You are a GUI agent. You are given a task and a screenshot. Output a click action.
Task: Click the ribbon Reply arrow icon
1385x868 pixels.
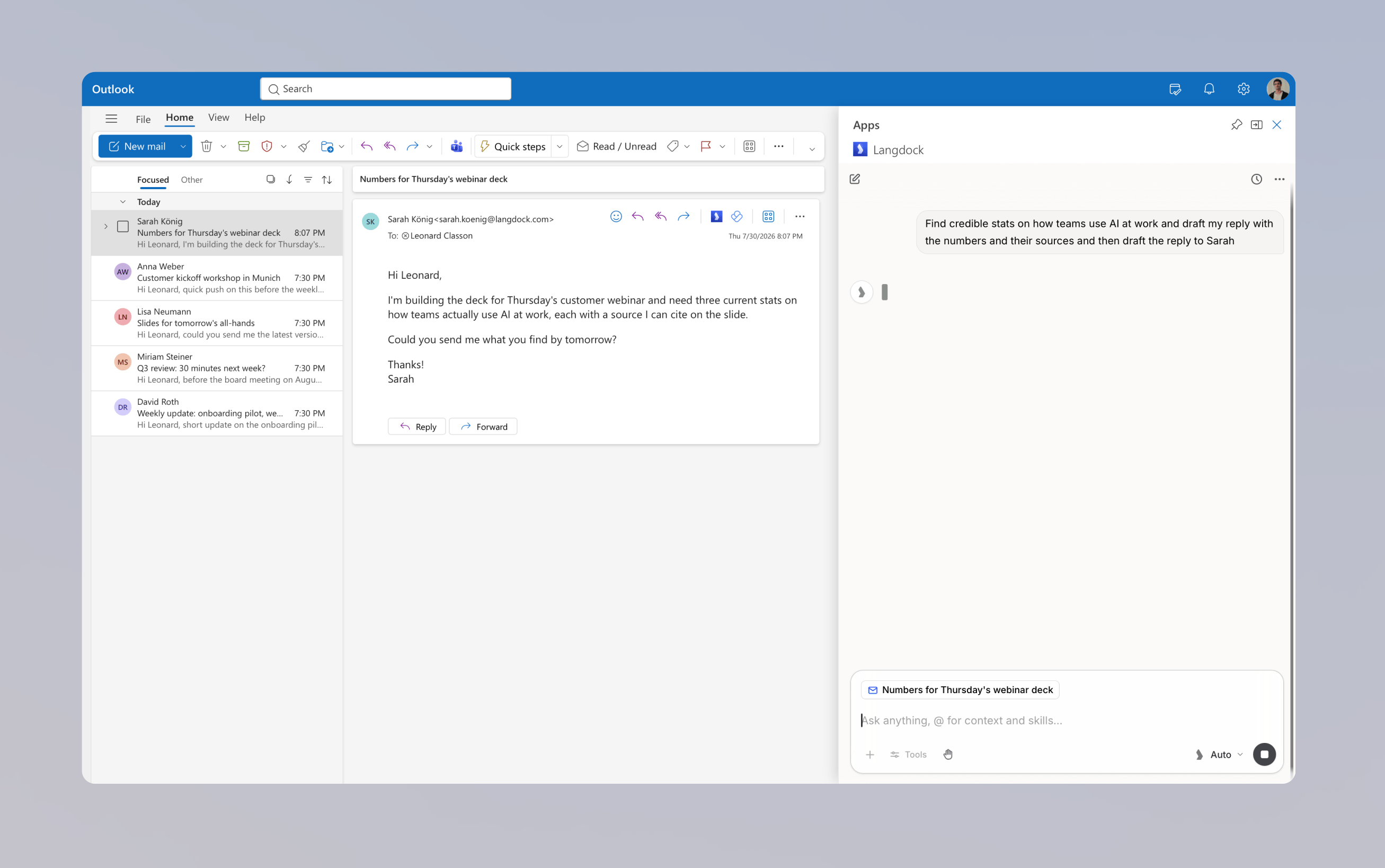[367, 146]
